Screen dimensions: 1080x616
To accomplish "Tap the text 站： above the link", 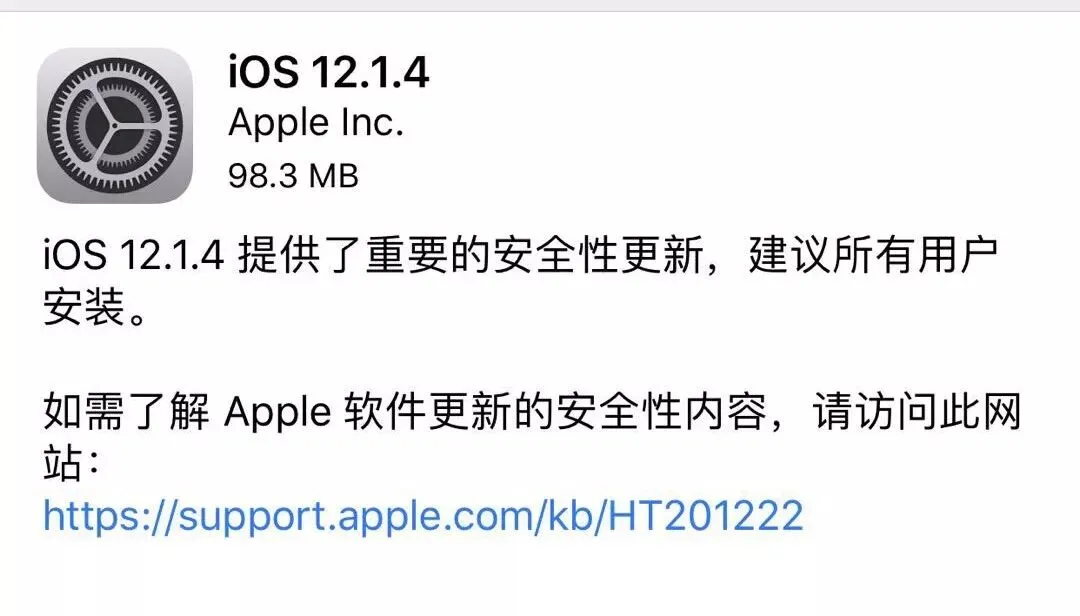I will (72, 464).
